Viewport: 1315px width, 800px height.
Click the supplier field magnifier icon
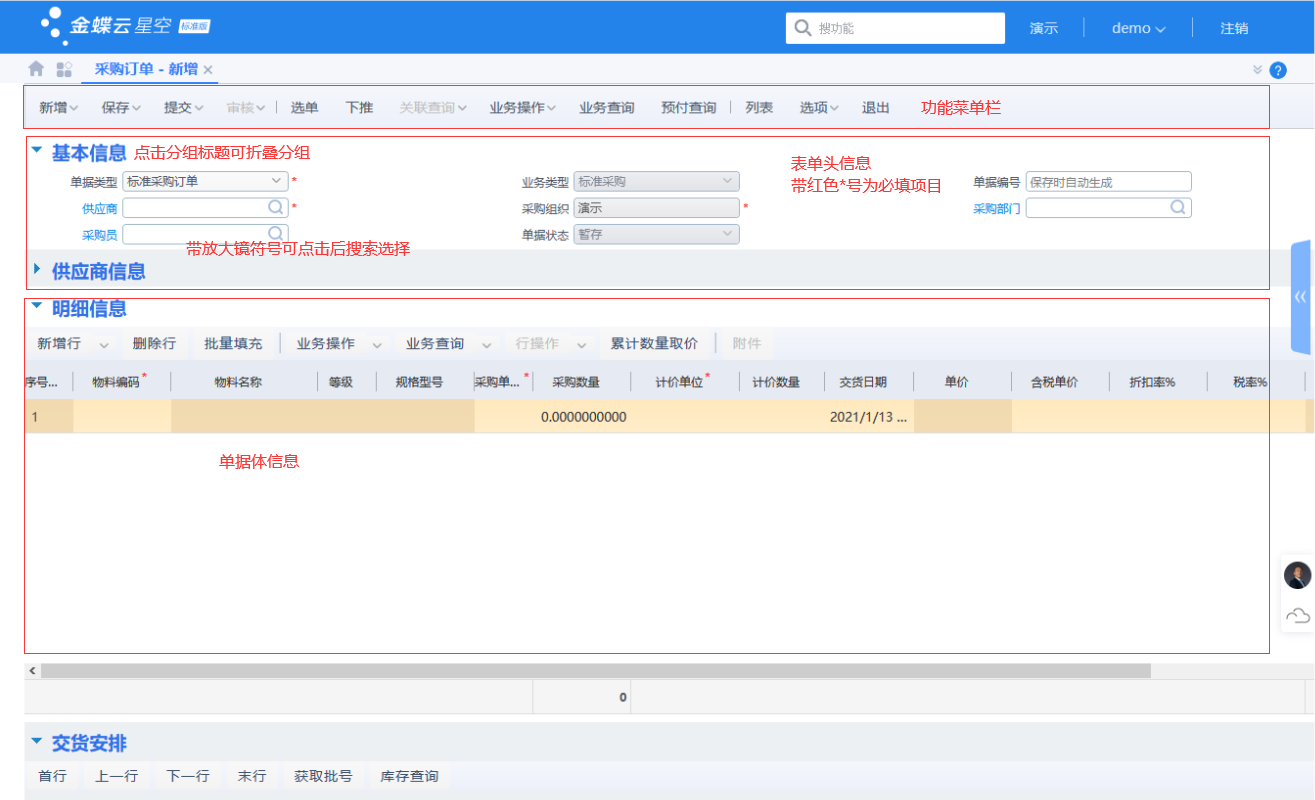pos(275,207)
